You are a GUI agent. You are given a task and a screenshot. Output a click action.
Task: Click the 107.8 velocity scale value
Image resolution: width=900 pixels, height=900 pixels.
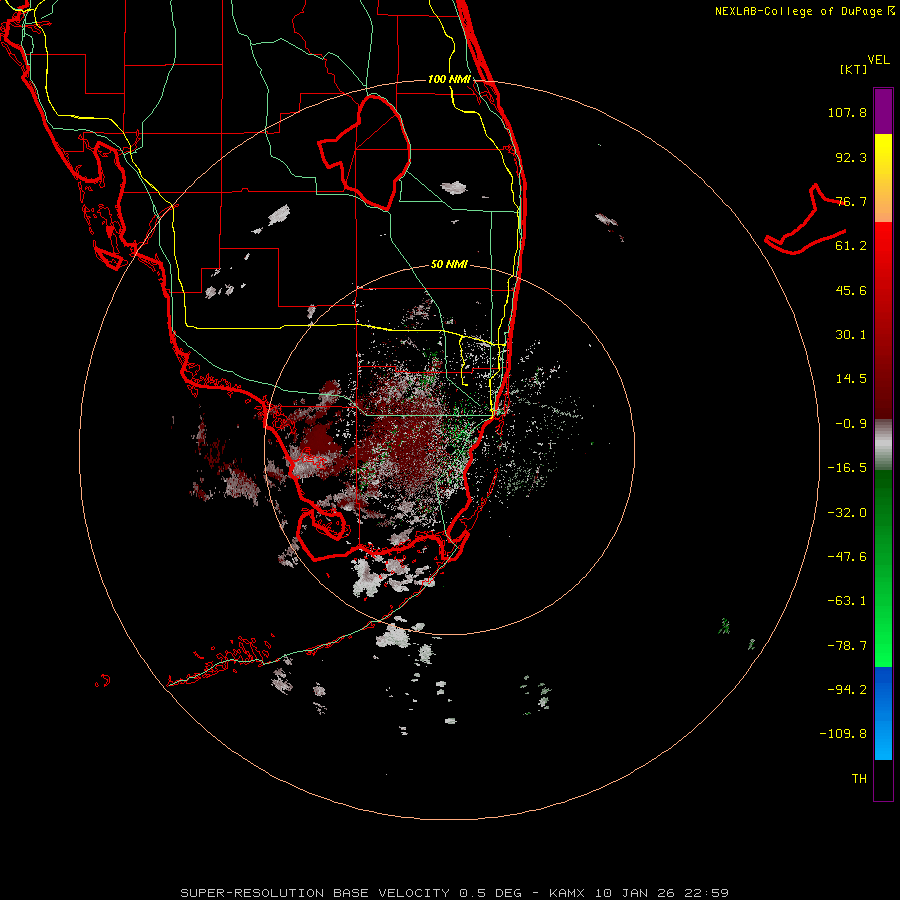[x=847, y=112]
